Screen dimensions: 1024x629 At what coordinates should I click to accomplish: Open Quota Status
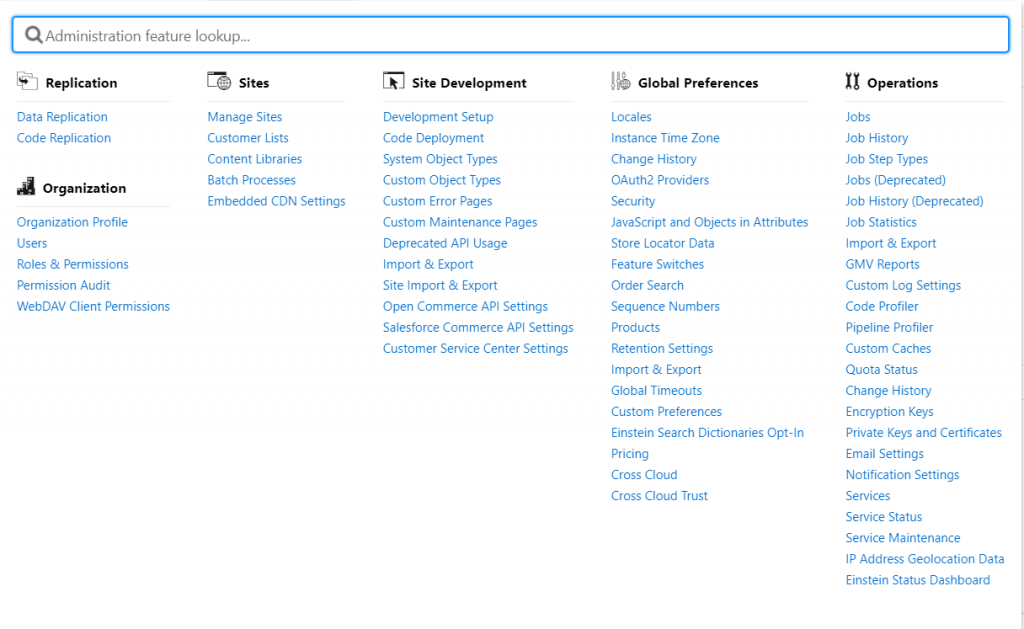[882, 369]
